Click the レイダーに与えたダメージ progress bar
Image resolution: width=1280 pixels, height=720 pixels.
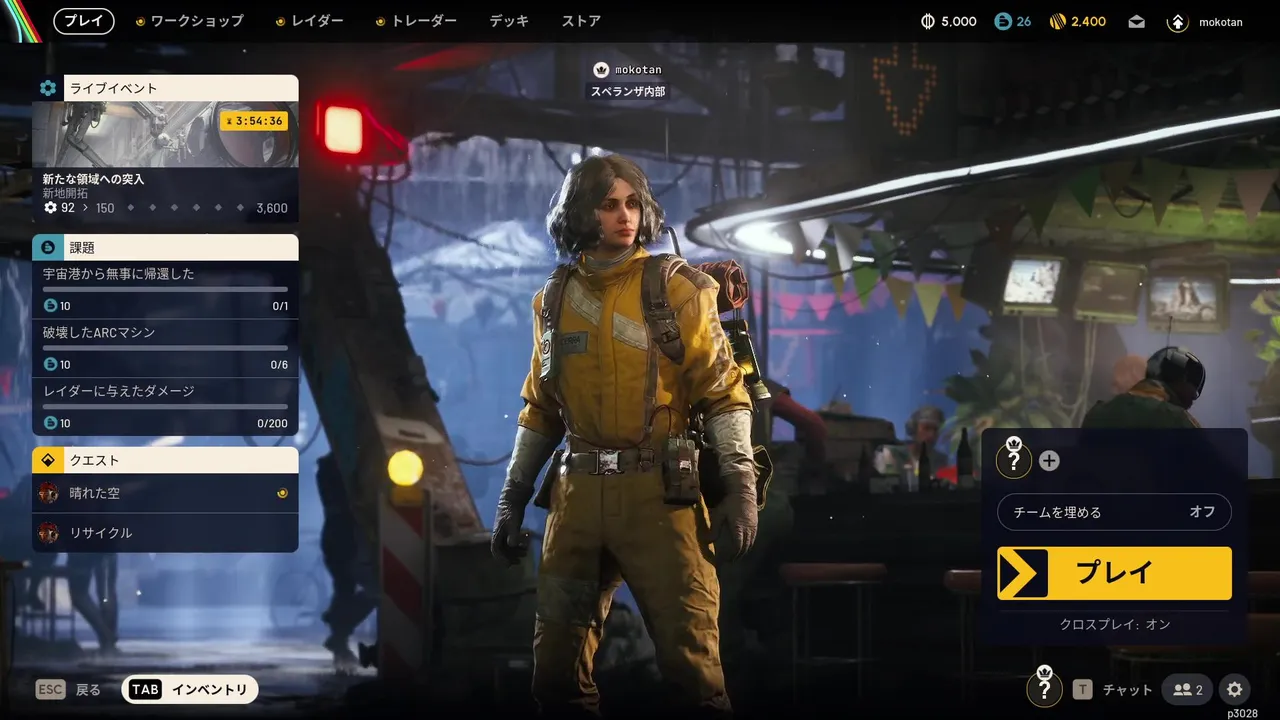coord(165,406)
